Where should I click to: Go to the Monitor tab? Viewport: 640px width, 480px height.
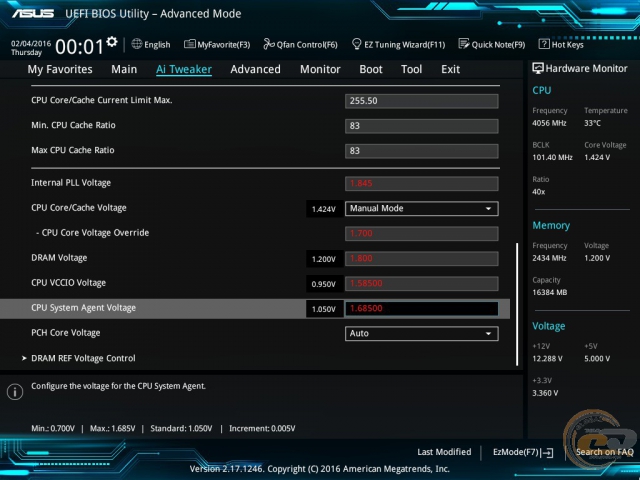point(320,69)
